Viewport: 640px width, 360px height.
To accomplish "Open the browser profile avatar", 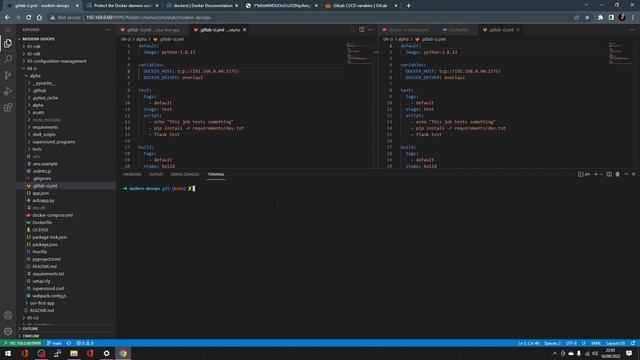I will pyautogui.click(x=622, y=17).
